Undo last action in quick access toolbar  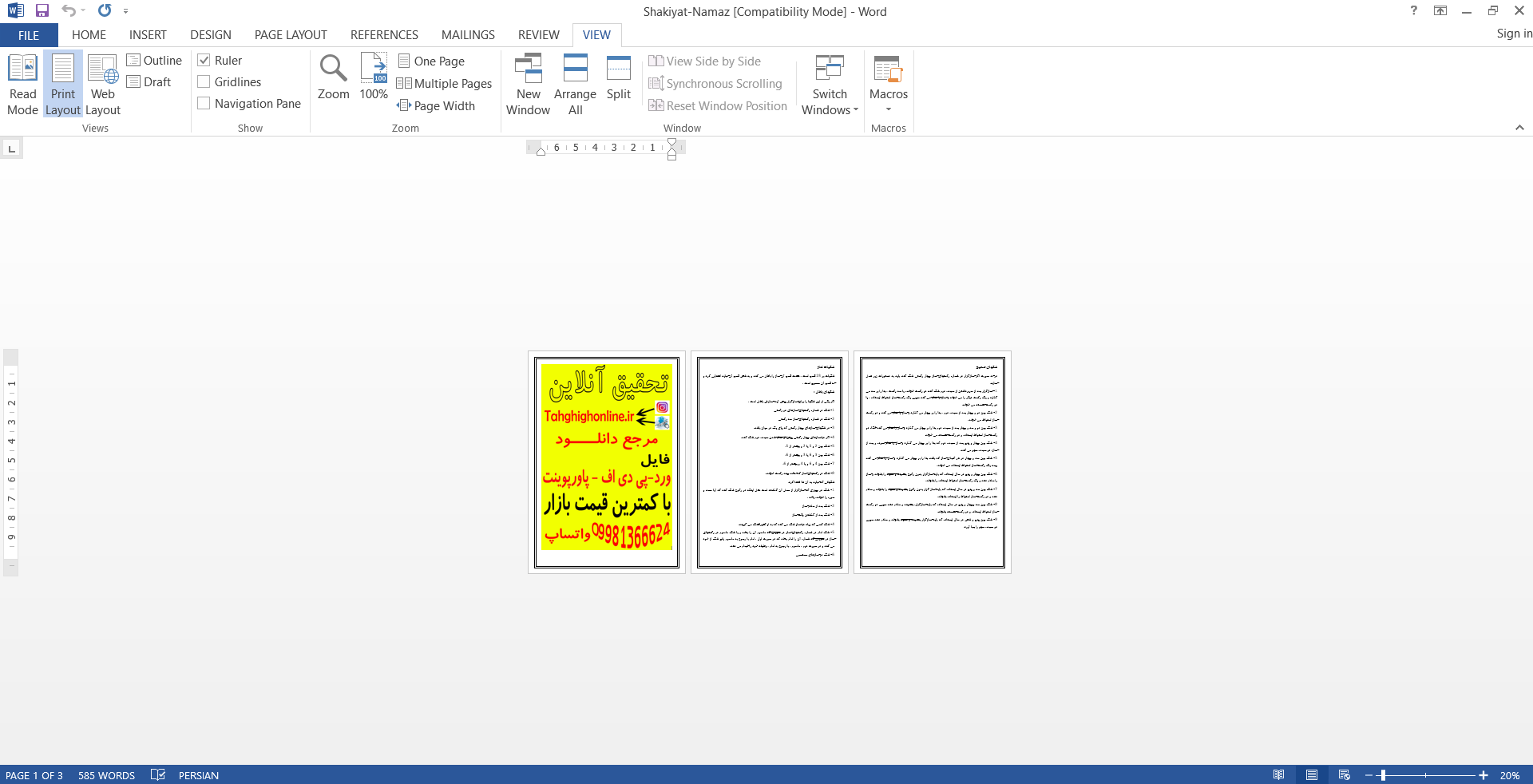tap(68, 11)
